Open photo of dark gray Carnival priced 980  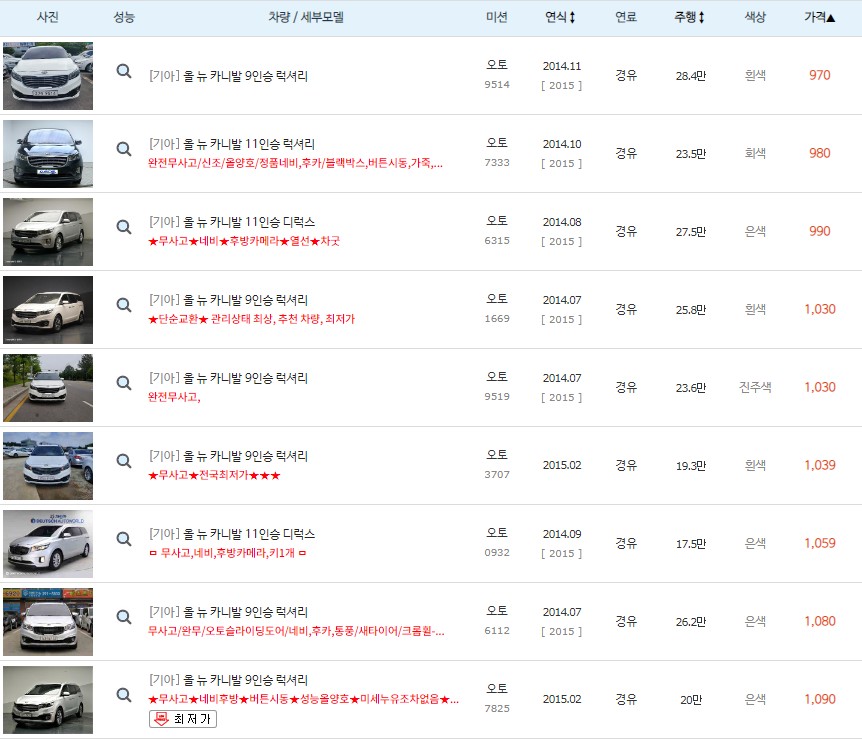pos(48,154)
